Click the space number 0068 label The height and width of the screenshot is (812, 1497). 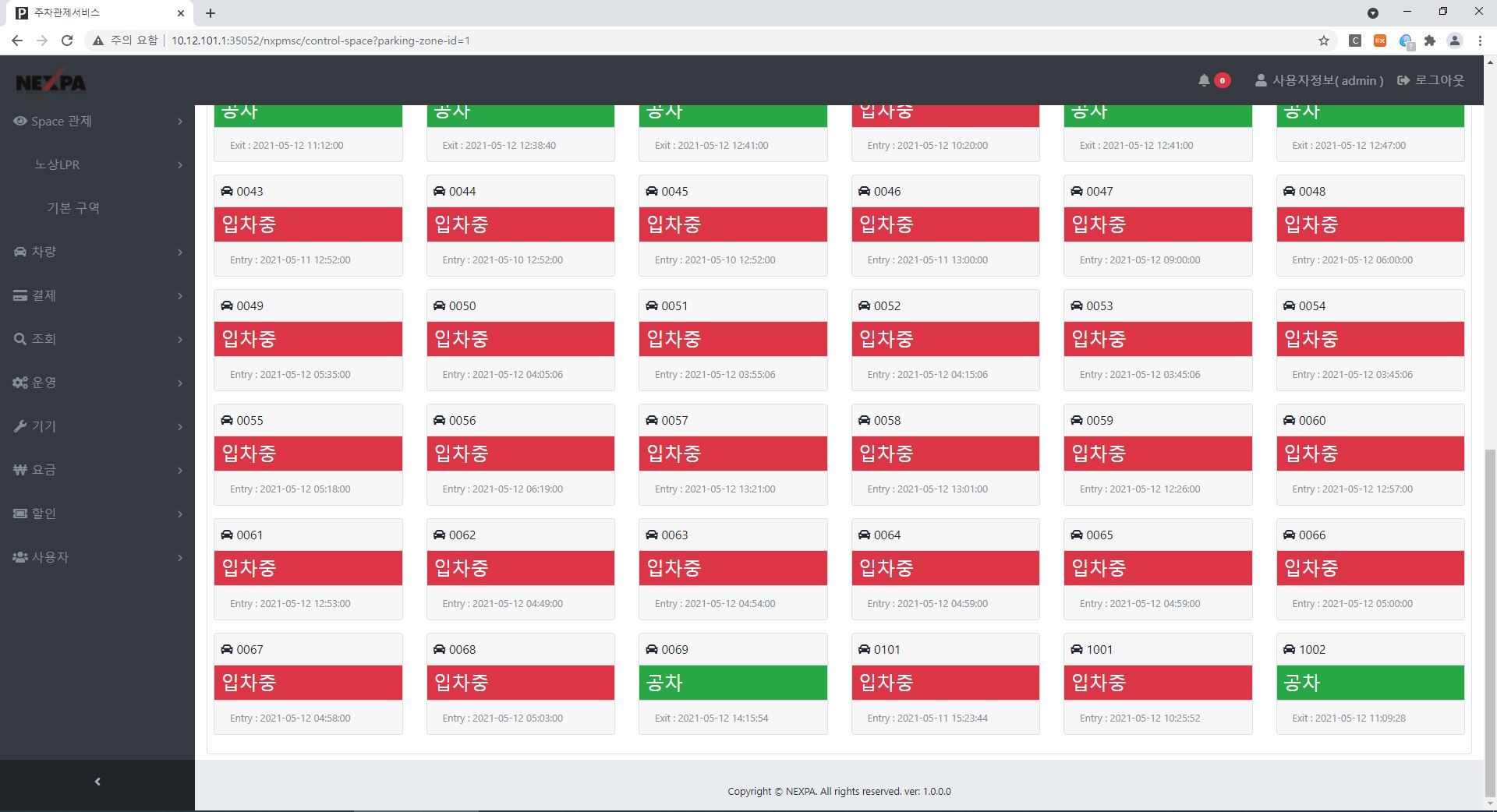[x=462, y=649]
